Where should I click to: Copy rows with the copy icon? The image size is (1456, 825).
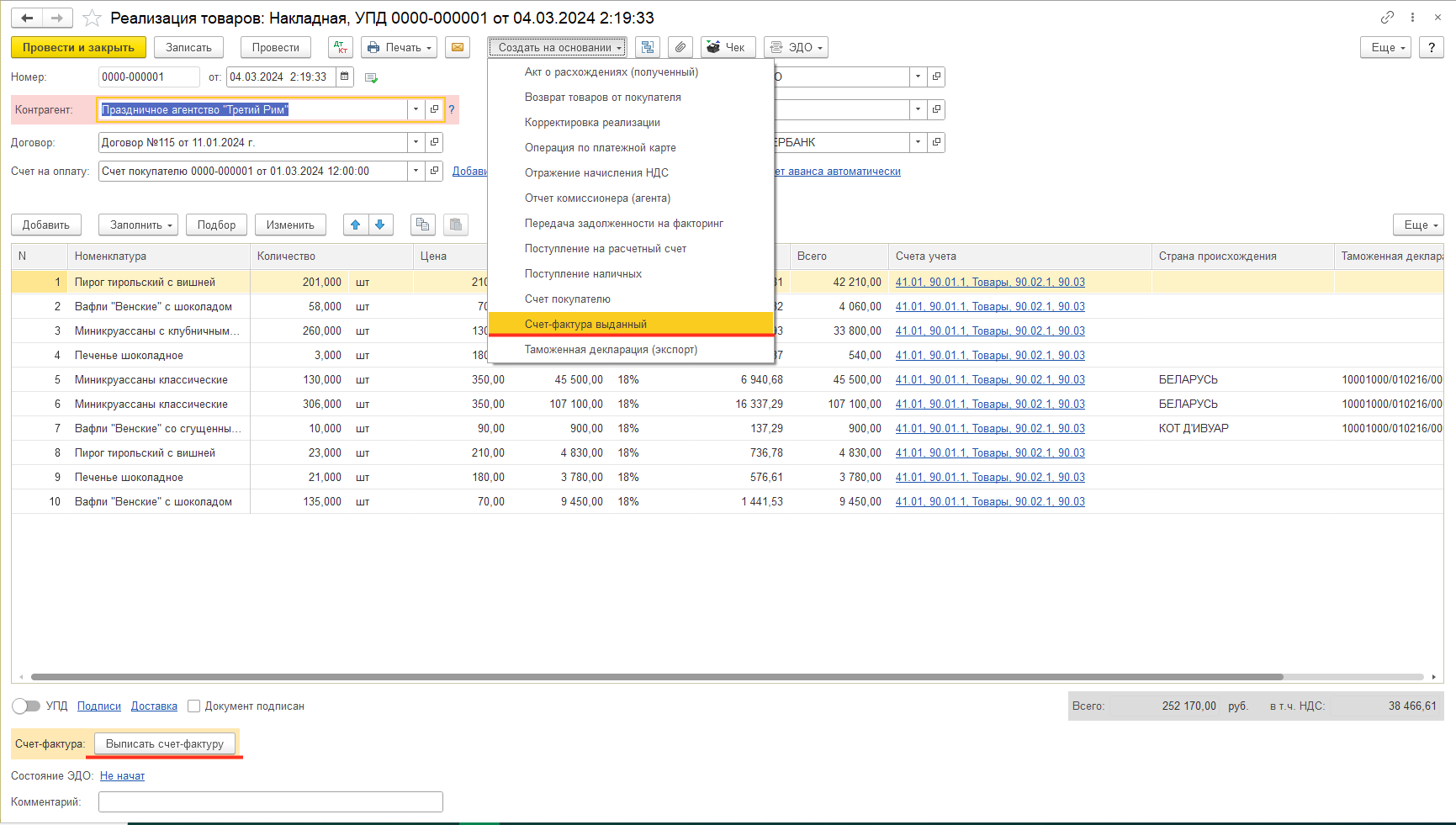423,225
